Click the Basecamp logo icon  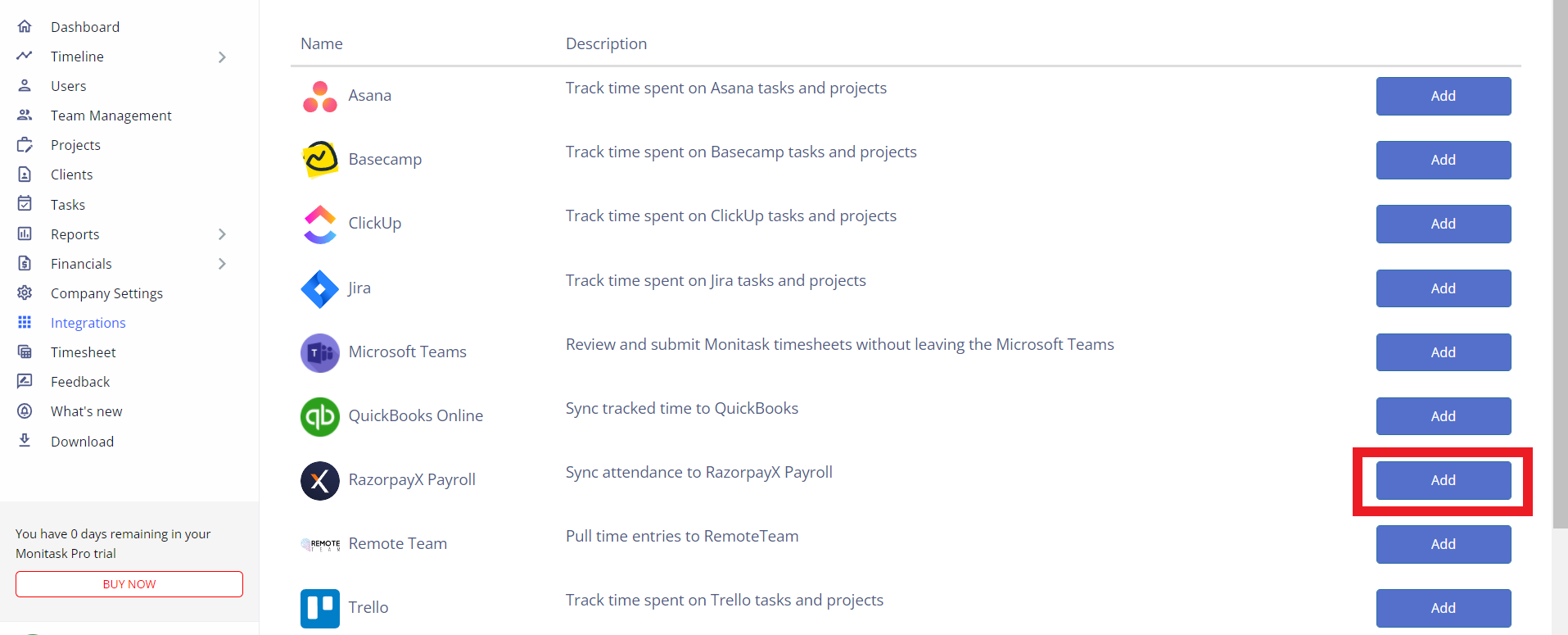click(x=320, y=159)
